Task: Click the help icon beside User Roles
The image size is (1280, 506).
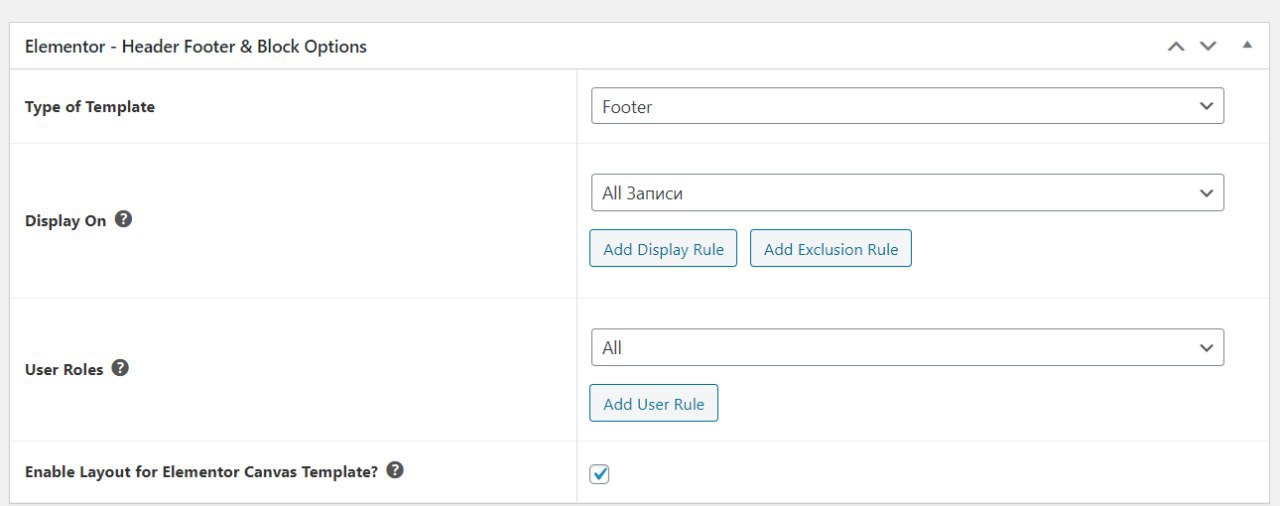Action: [120, 367]
